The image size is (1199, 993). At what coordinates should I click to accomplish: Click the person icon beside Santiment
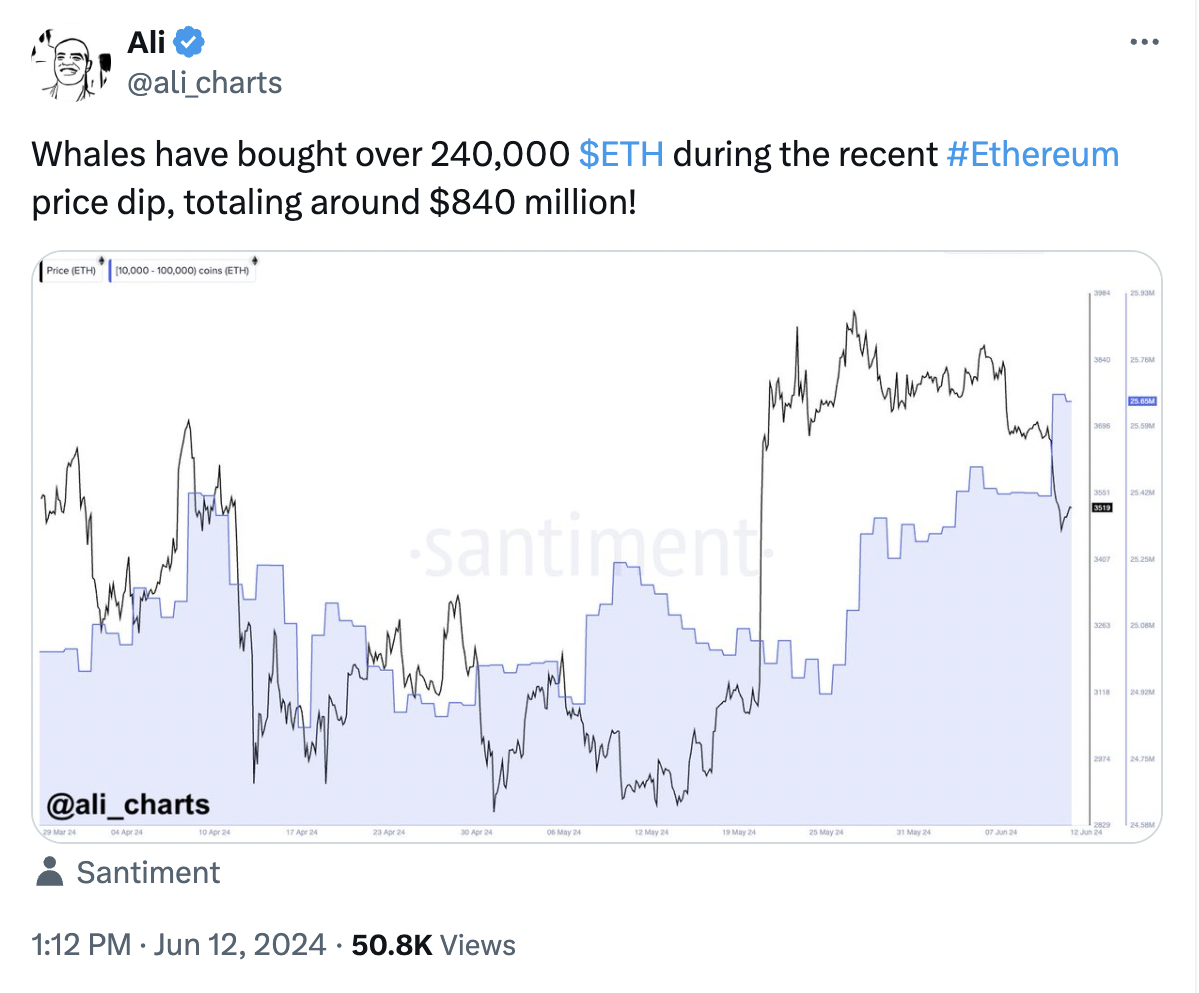50,871
